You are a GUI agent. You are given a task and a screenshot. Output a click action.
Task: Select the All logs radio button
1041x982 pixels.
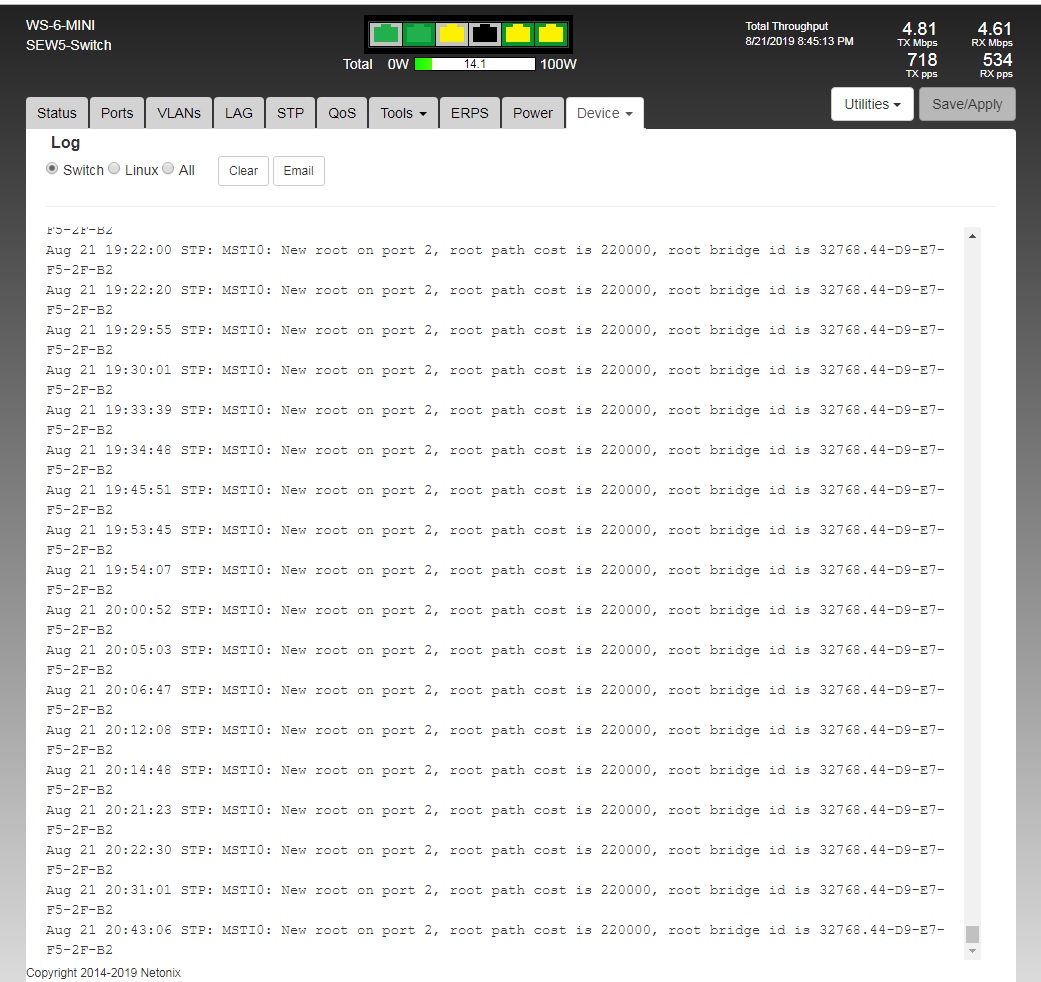(168, 169)
